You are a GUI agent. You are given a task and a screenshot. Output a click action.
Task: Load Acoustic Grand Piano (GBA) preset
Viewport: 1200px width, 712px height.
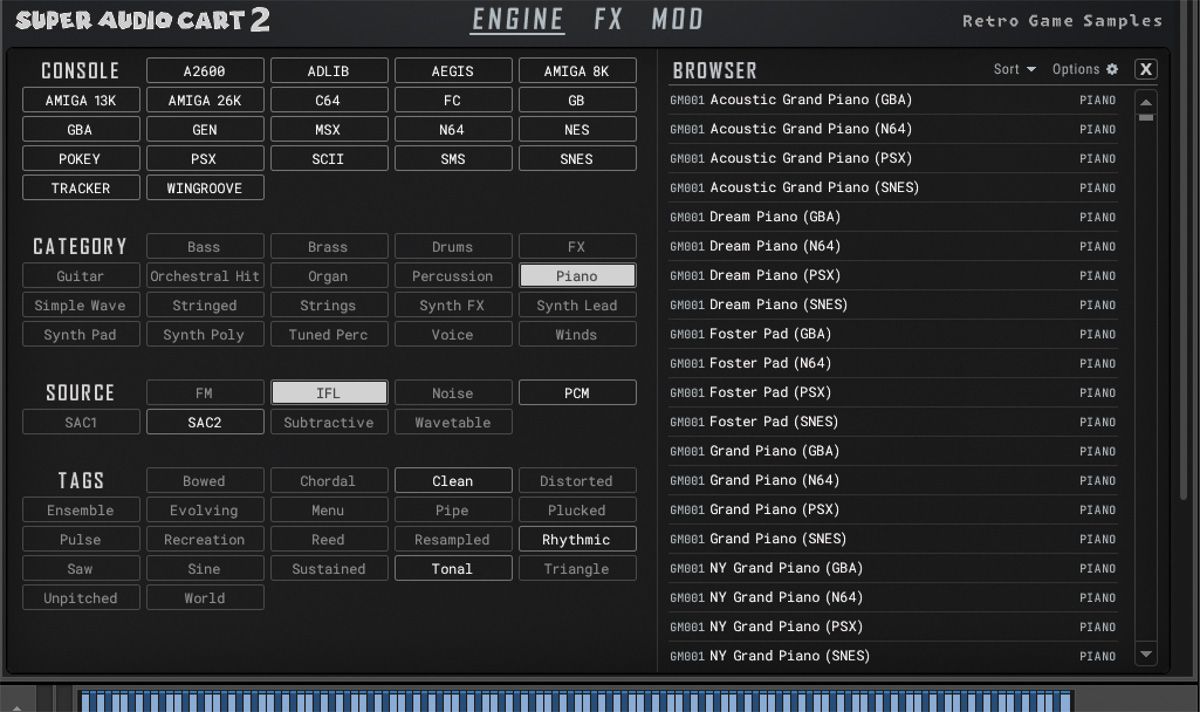893,99
